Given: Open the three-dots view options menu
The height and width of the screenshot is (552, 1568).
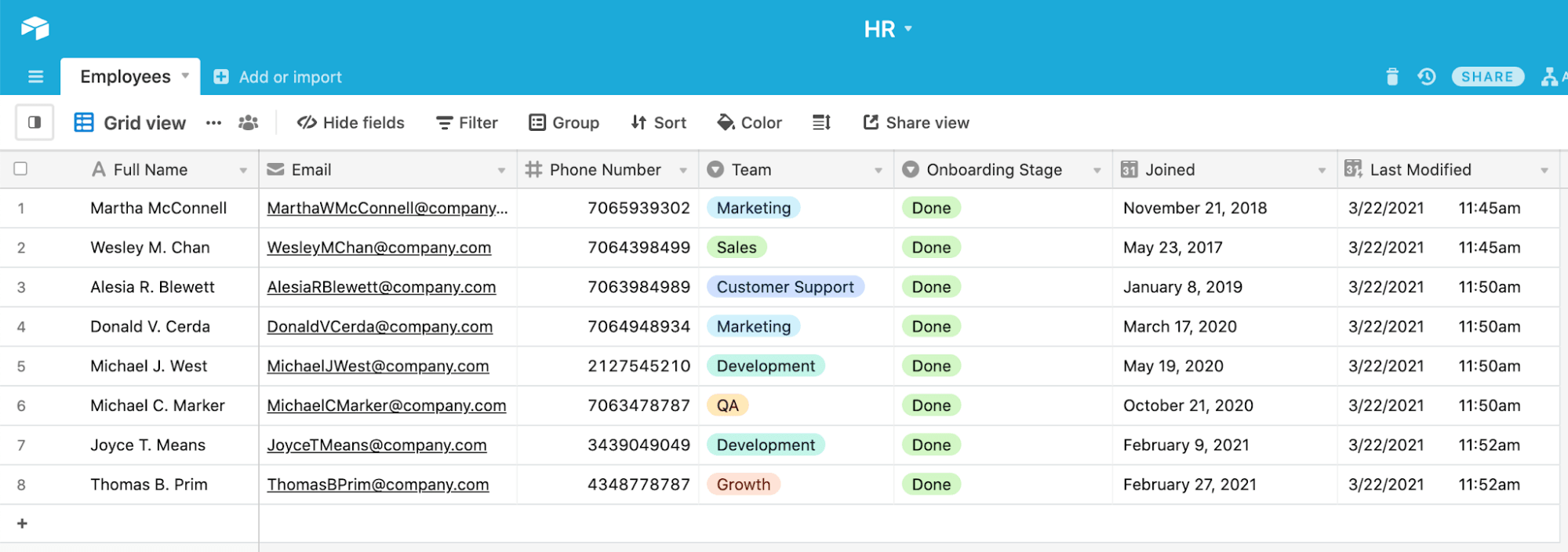Looking at the screenshot, I should 213,123.
